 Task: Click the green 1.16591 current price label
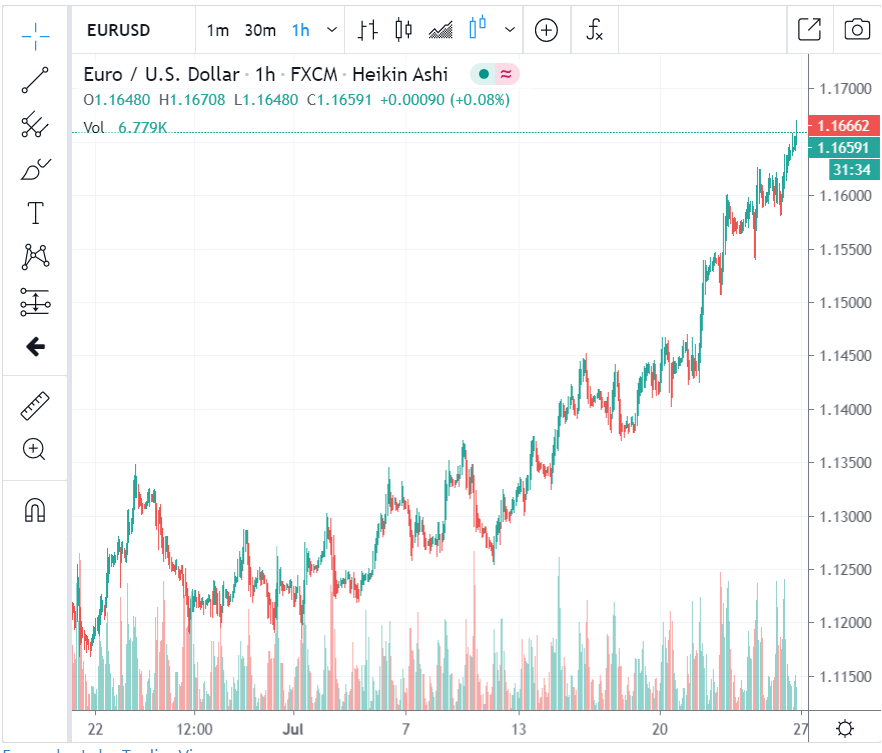843,148
